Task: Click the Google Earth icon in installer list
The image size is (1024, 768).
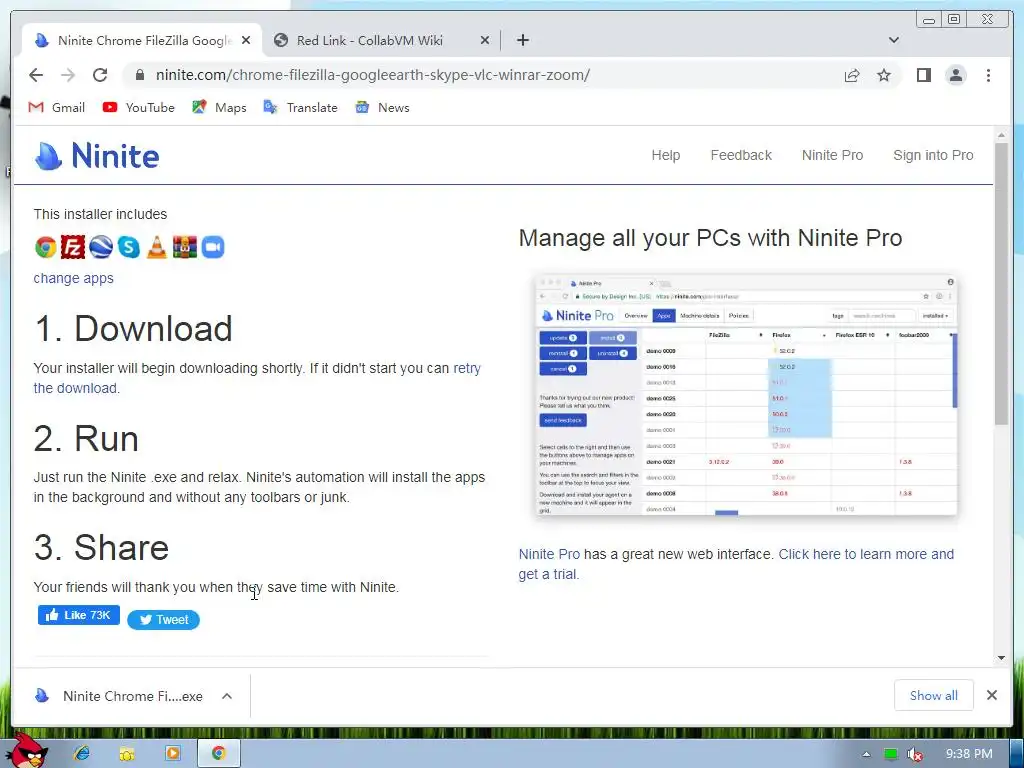Action: tap(101, 248)
